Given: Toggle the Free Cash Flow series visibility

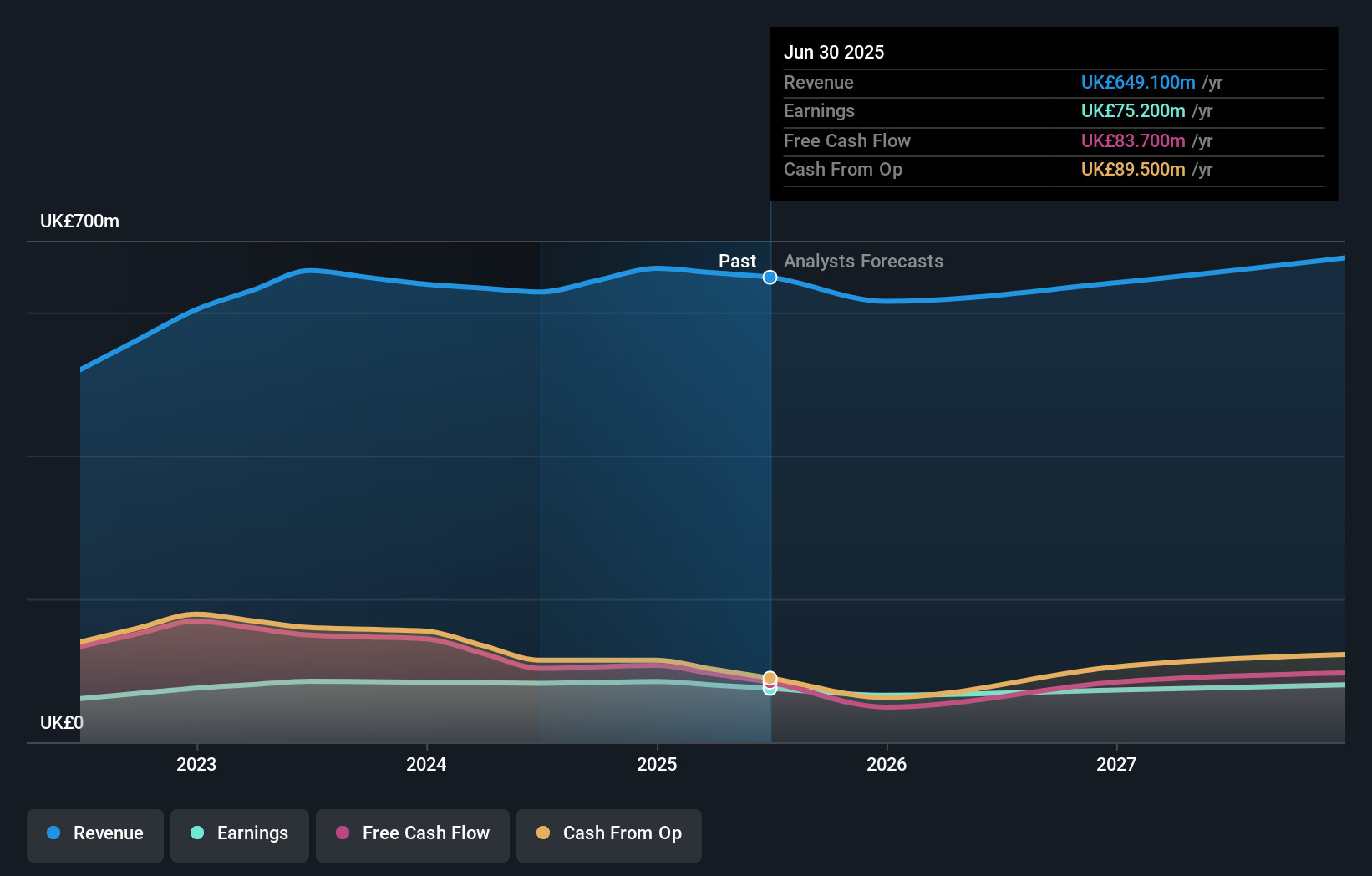Looking at the screenshot, I should 412,833.
